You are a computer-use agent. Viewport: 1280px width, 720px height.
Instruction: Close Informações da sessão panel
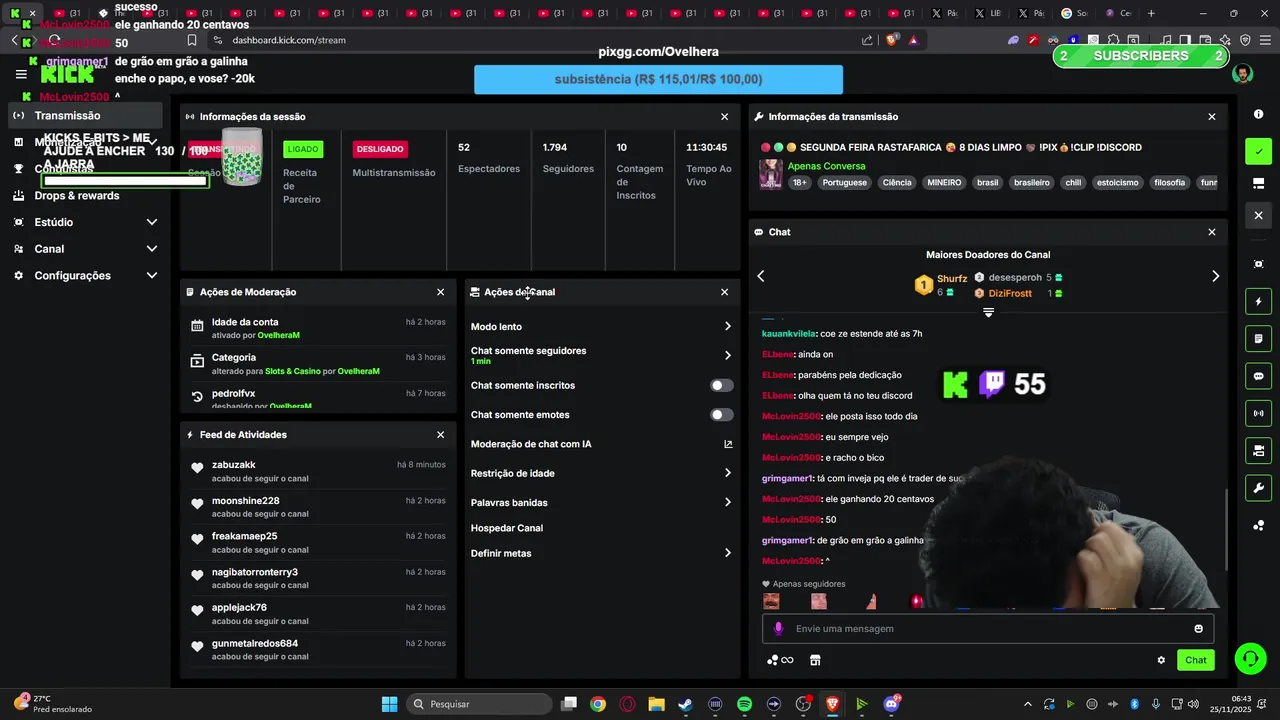pos(725,117)
